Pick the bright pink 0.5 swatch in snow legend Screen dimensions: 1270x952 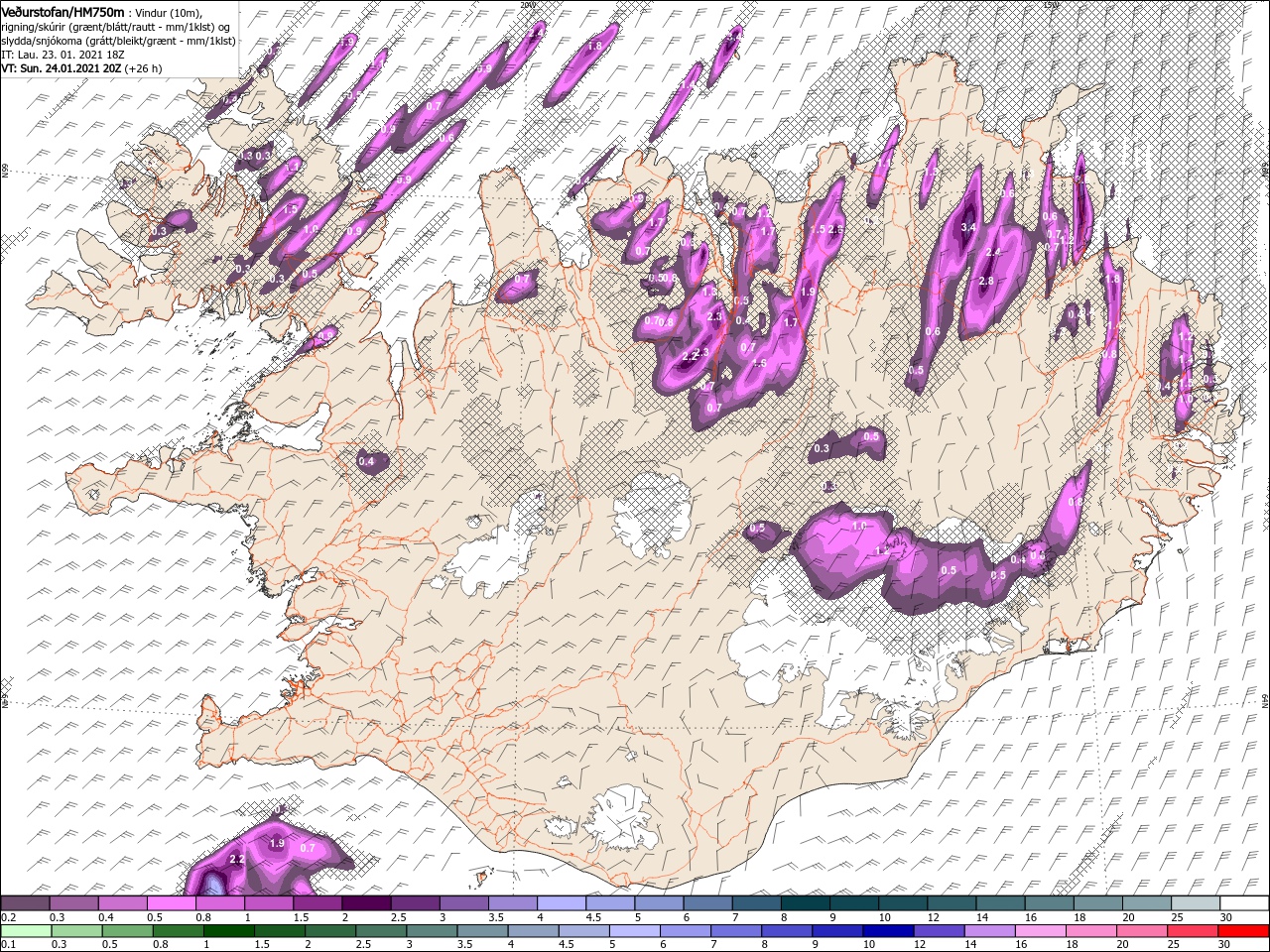pyautogui.click(x=171, y=903)
